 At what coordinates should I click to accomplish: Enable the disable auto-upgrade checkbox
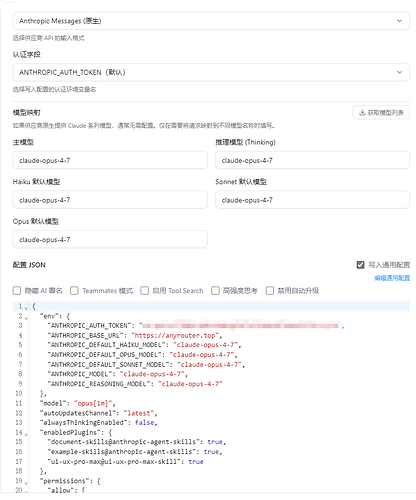tap(270, 291)
